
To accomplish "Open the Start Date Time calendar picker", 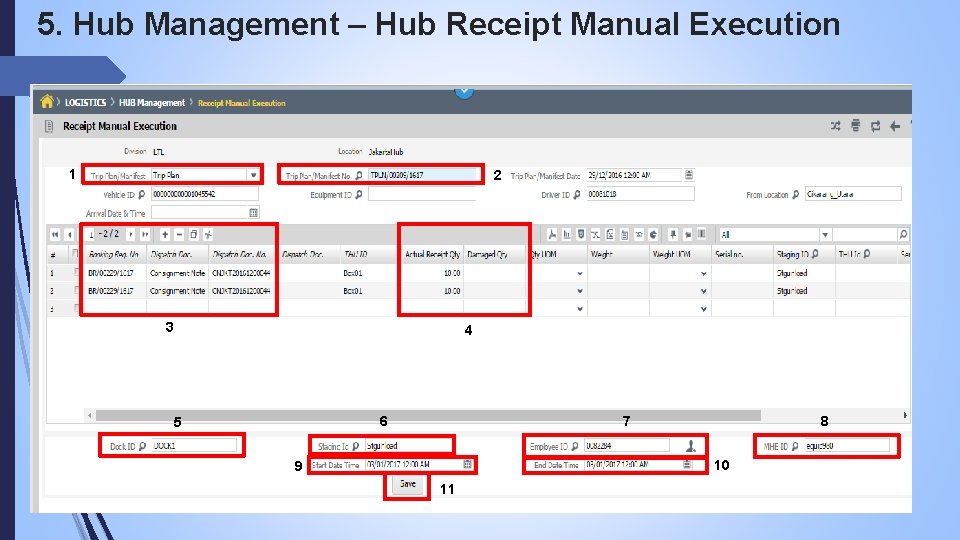I will tap(468, 464).
